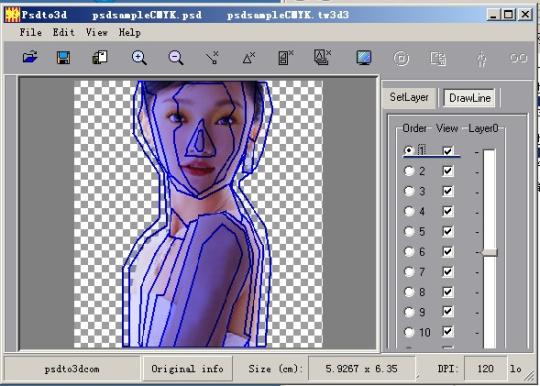Click the Layer0 column header label
540x386 pixels.
click(x=483, y=128)
